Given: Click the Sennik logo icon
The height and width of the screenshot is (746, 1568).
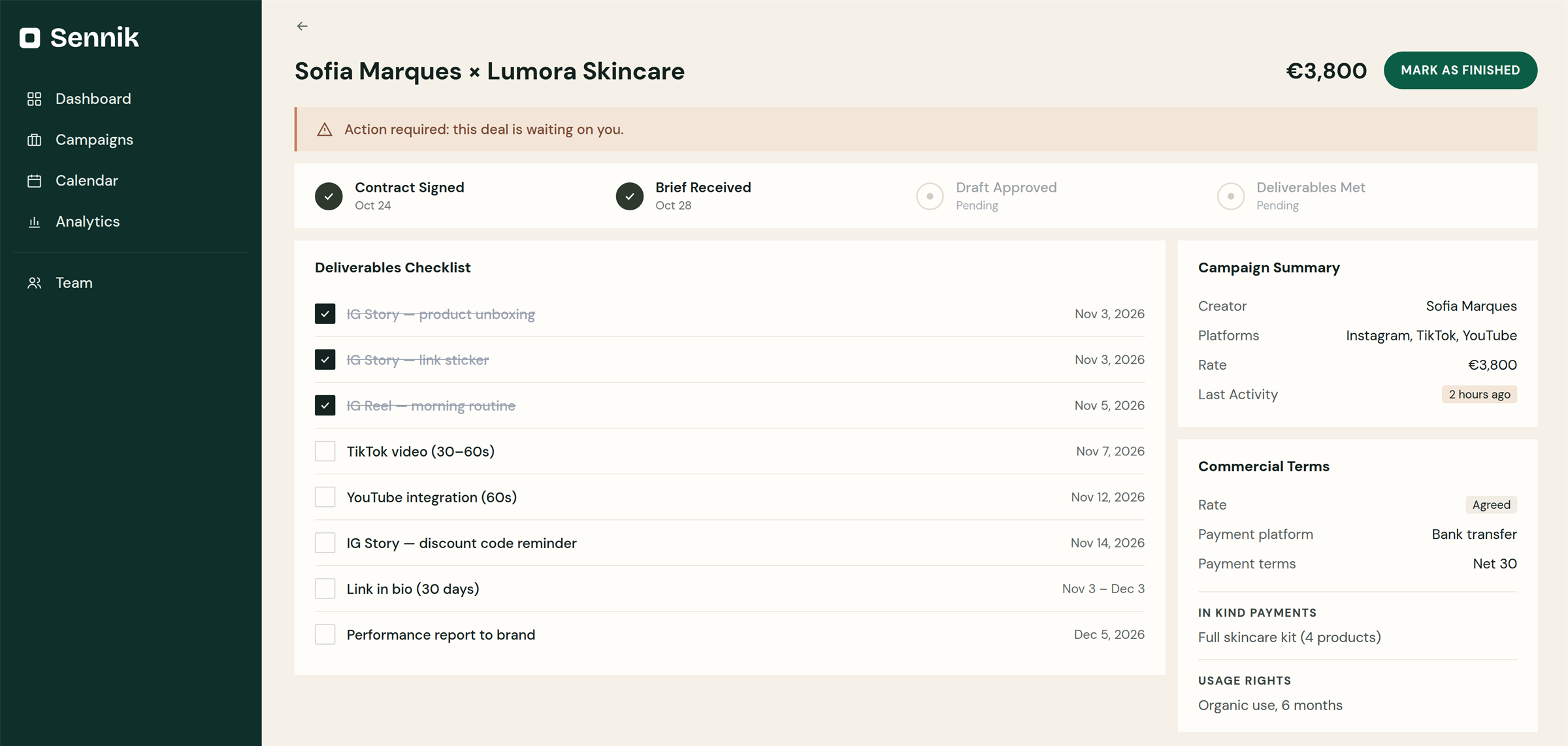Looking at the screenshot, I should pyautogui.click(x=30, y=38).
